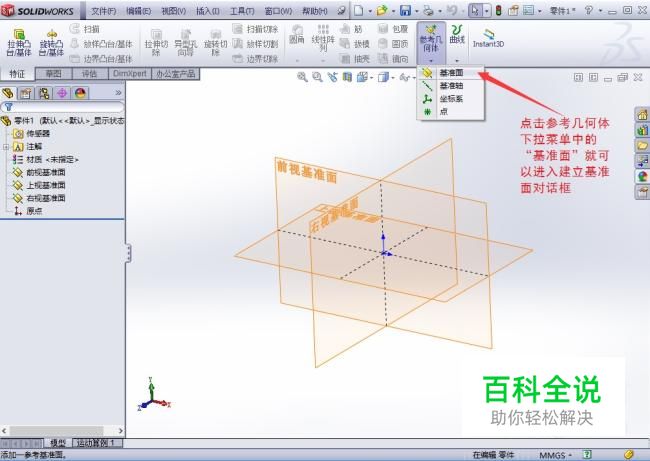650x461 pixels.
Task: Select the 旋转切除 revolved cut tool
Action: (x=215, y=42)
